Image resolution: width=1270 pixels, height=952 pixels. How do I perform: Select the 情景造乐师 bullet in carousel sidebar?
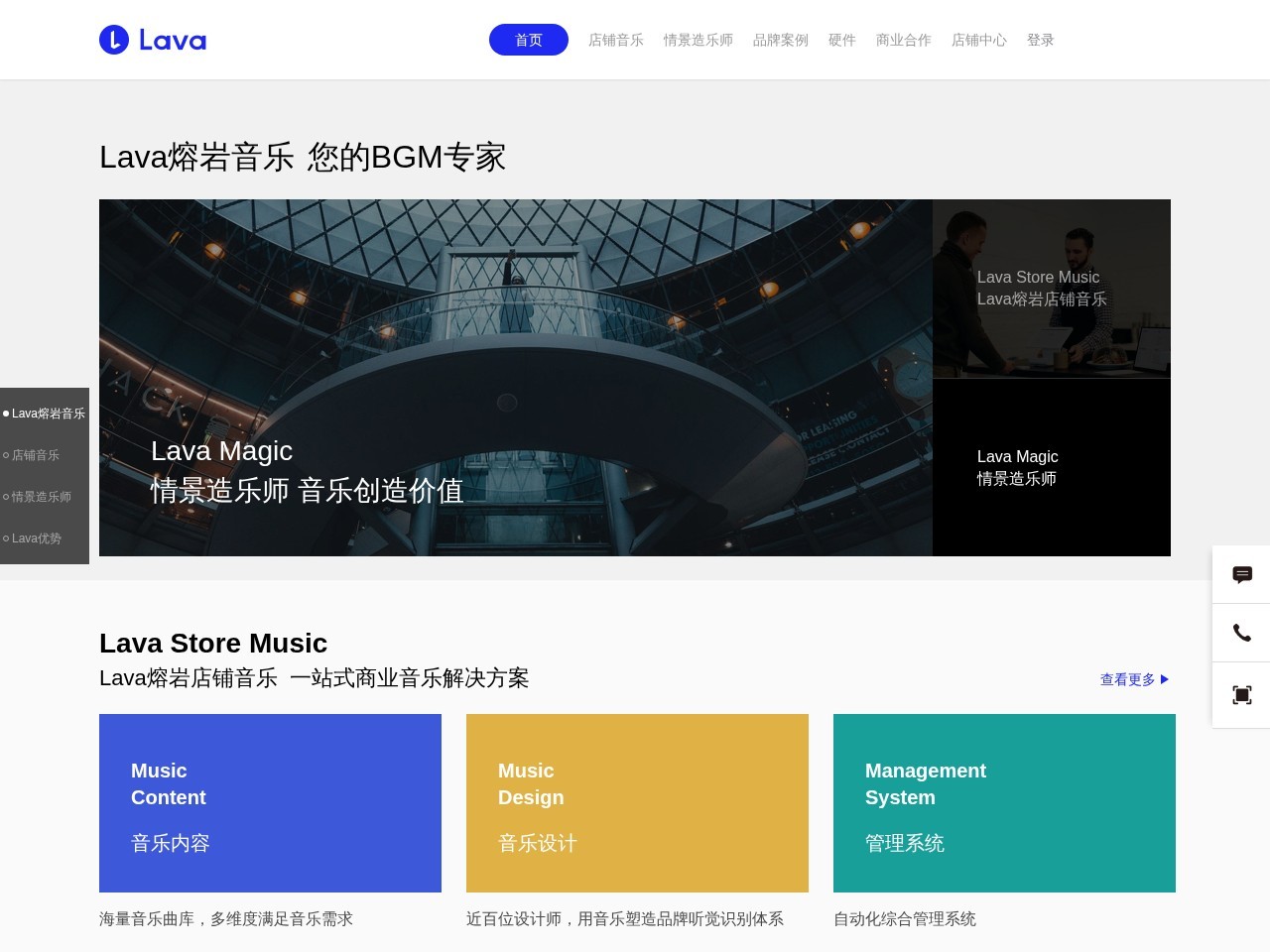tap(40, 497)
